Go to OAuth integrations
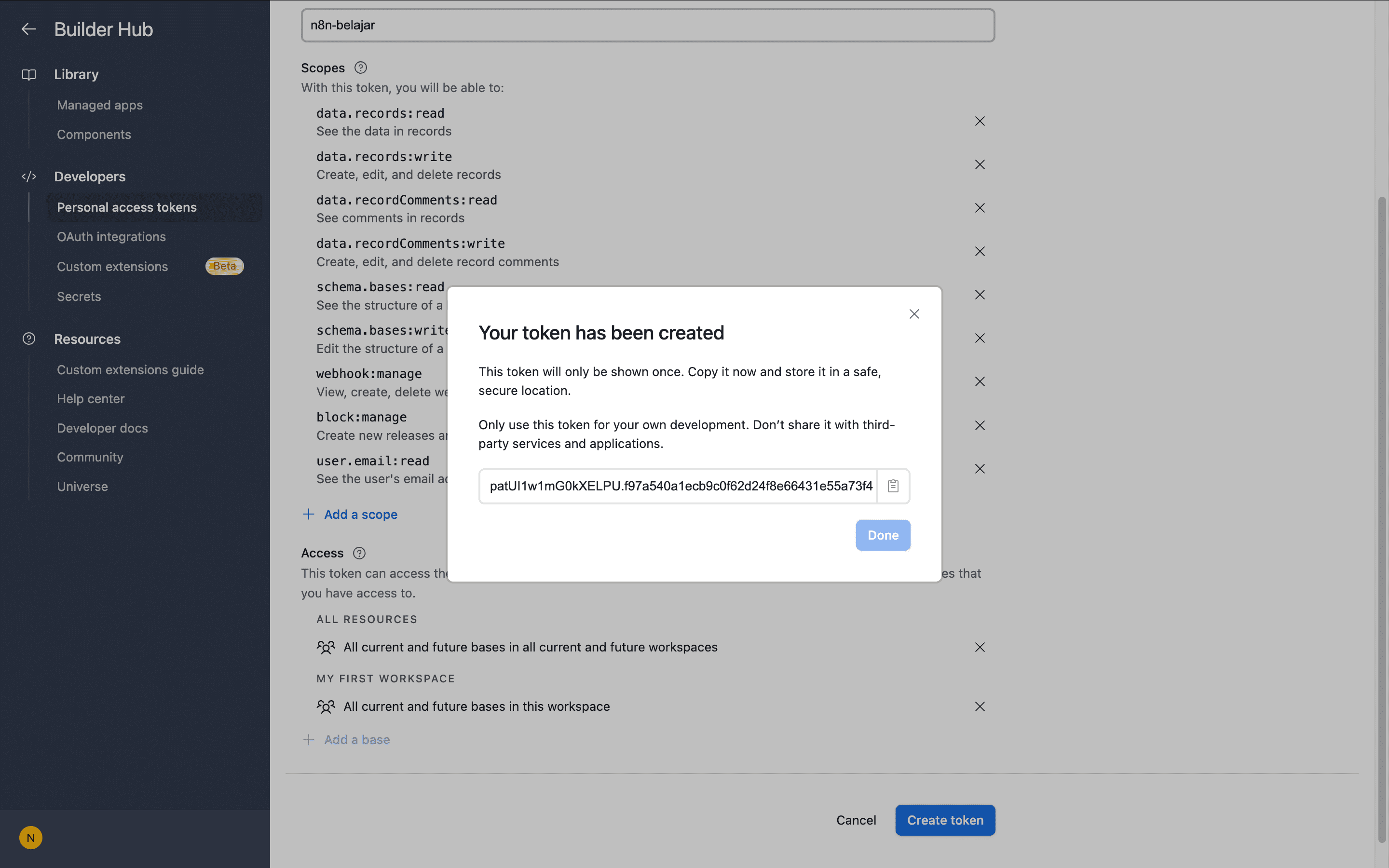The image size is (1389, 868). [111, 236]
